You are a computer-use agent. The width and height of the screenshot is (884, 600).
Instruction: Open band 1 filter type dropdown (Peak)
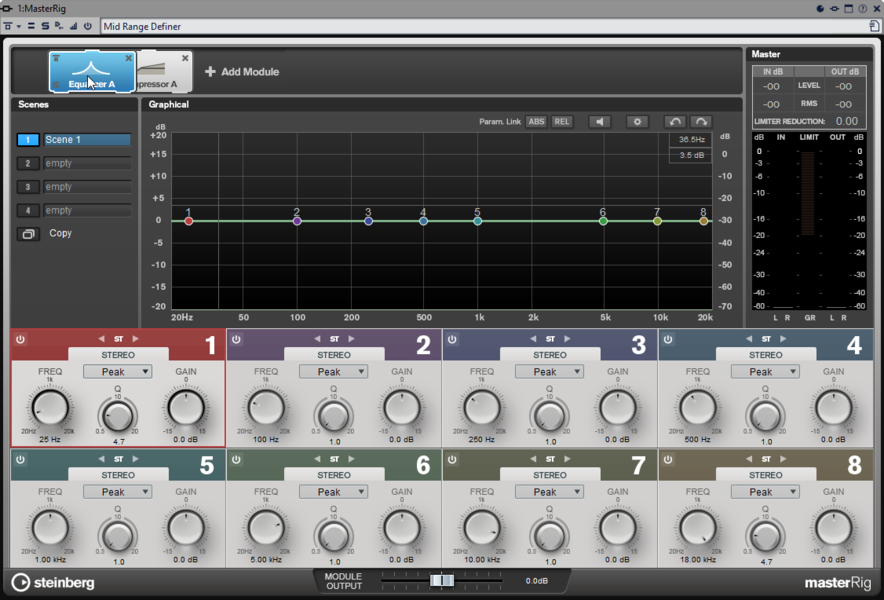pyautogui.click(x=117, y=372)
